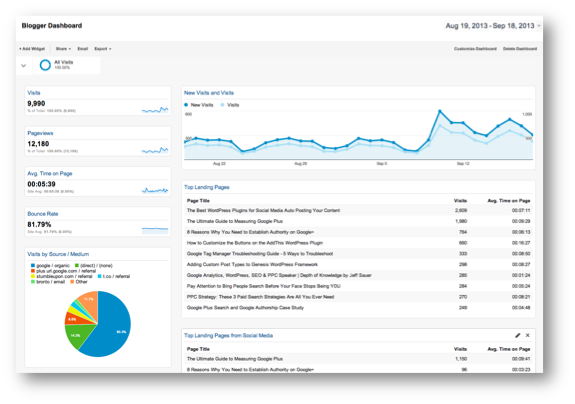
Task: Click 'How to Customize the Buttons on the AddThis' row
Action: (358, 243)
